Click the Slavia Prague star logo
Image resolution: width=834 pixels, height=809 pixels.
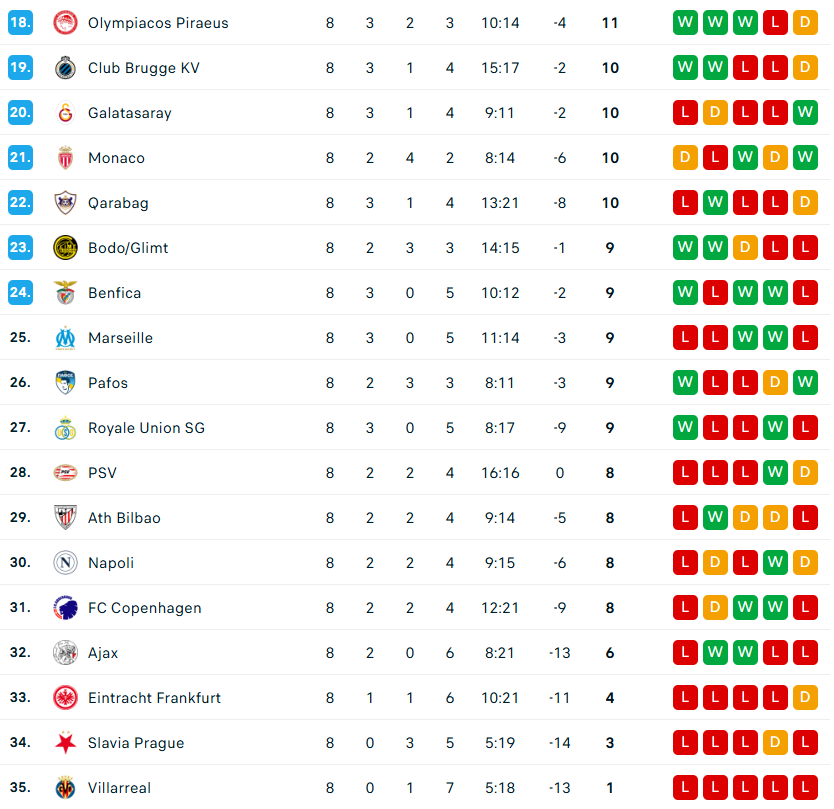tap(65, 743)
